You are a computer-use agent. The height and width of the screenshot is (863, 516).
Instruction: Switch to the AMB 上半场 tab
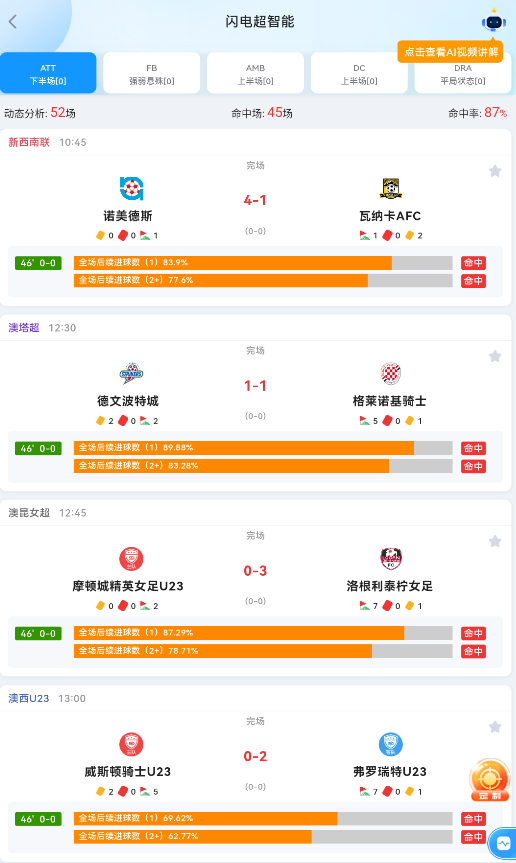255,73
